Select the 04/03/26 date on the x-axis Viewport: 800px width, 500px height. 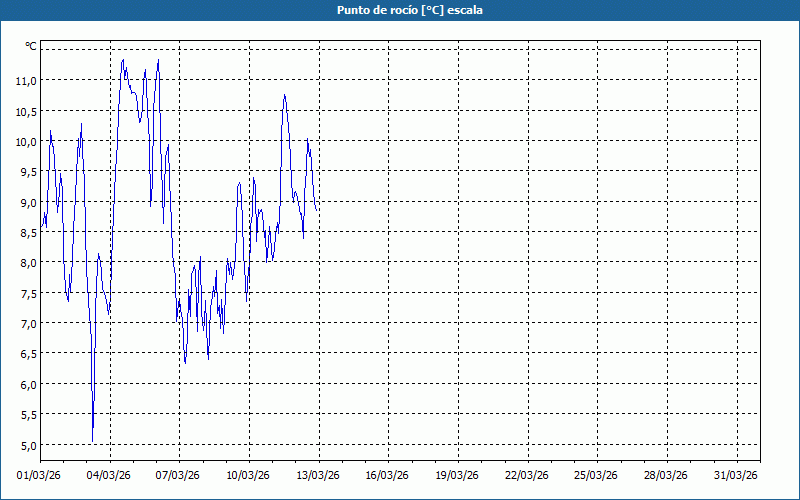(x=110, y=475)
